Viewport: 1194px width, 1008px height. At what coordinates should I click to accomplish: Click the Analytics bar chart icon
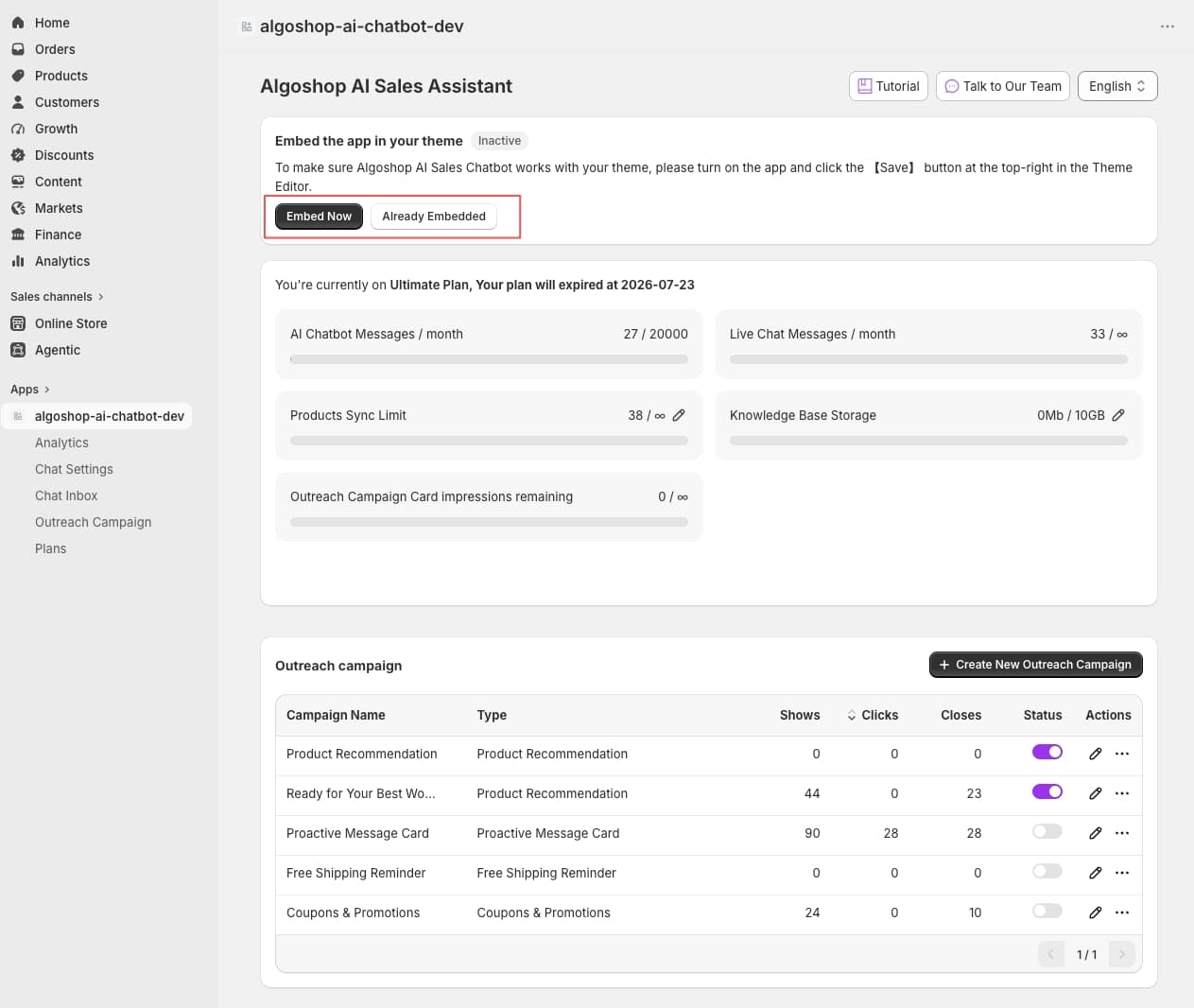click(x=18, y=261)
